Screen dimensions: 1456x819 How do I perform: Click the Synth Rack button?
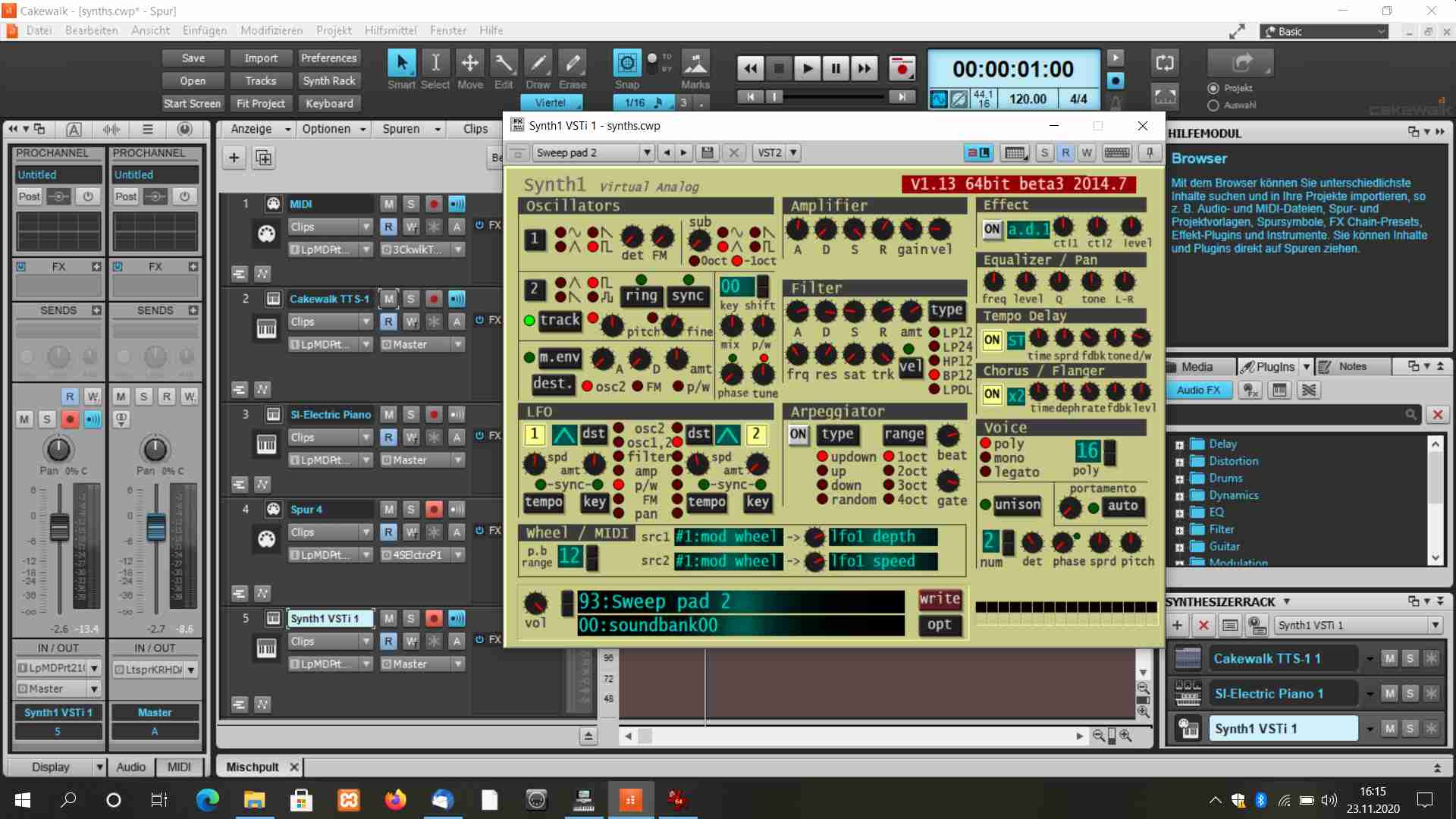(x=328, y=81)
